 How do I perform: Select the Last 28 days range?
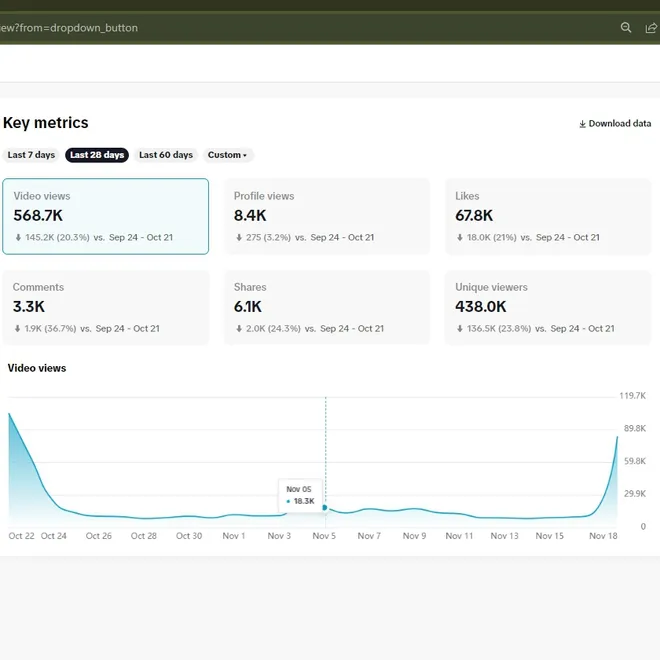[97, 155]
